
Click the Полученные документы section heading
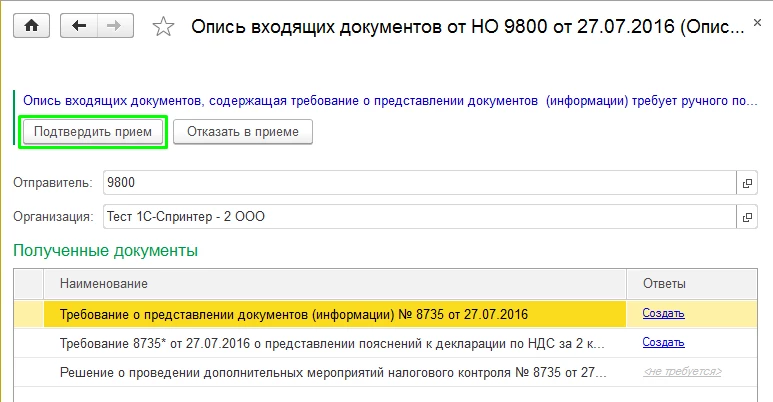(x=105, y=250)
